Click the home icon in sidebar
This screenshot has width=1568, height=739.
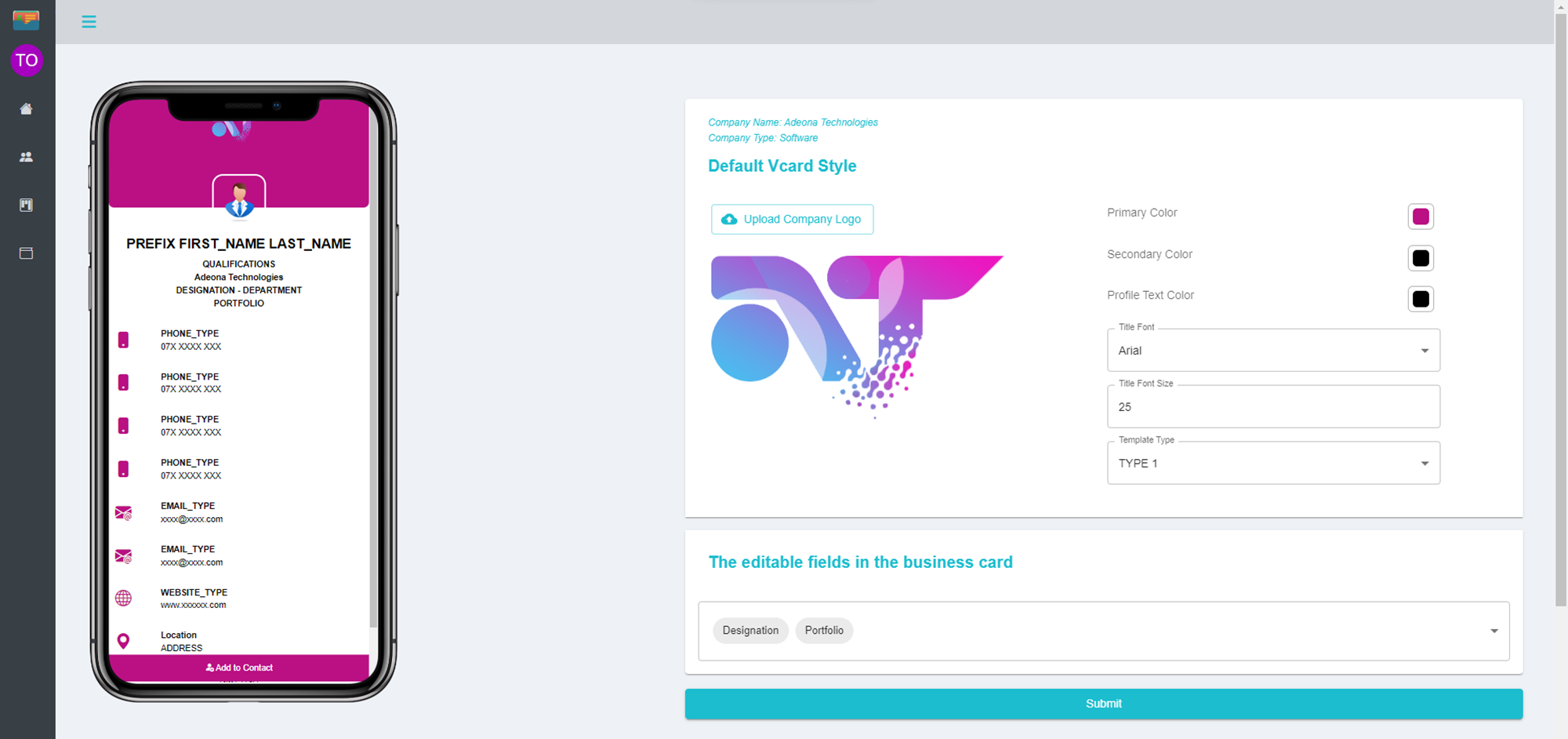point(26,109)
